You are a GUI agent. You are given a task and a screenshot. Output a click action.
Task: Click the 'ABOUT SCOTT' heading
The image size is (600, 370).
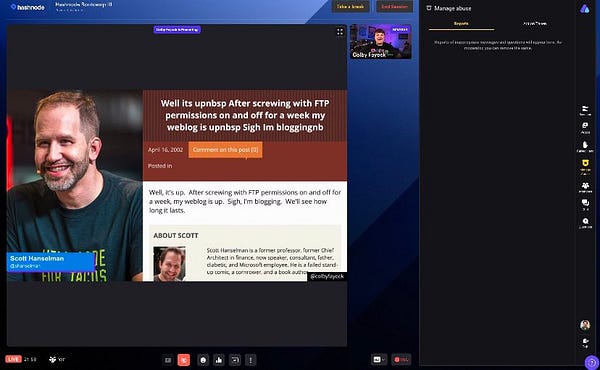176,235
